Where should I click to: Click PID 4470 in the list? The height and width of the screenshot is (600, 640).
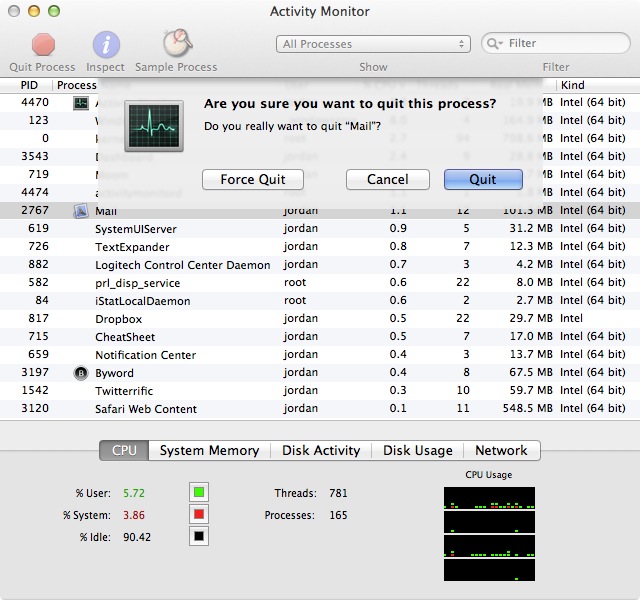[x=35, y=102]
